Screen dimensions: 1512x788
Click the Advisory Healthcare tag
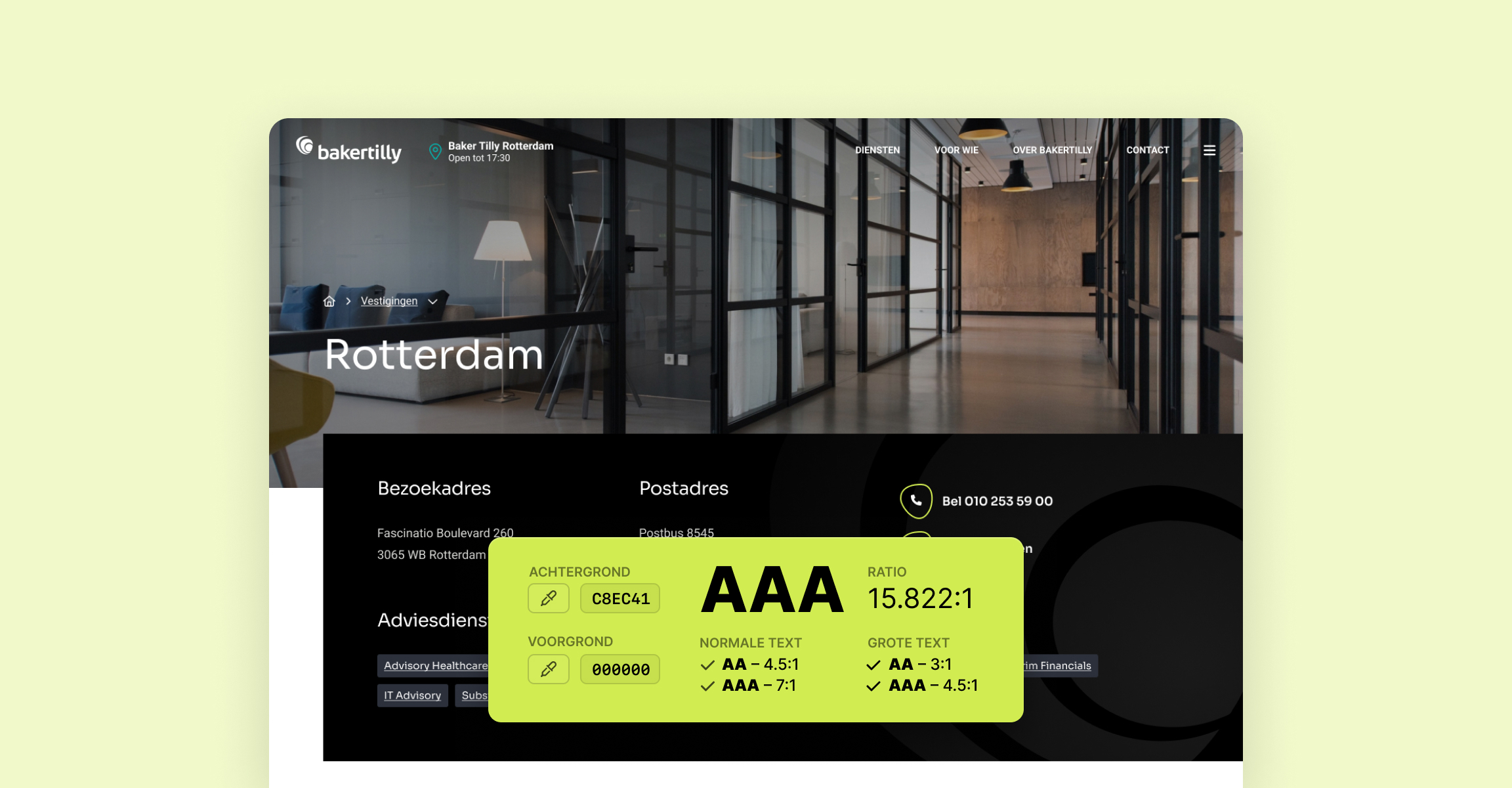(x=433, y=666)
